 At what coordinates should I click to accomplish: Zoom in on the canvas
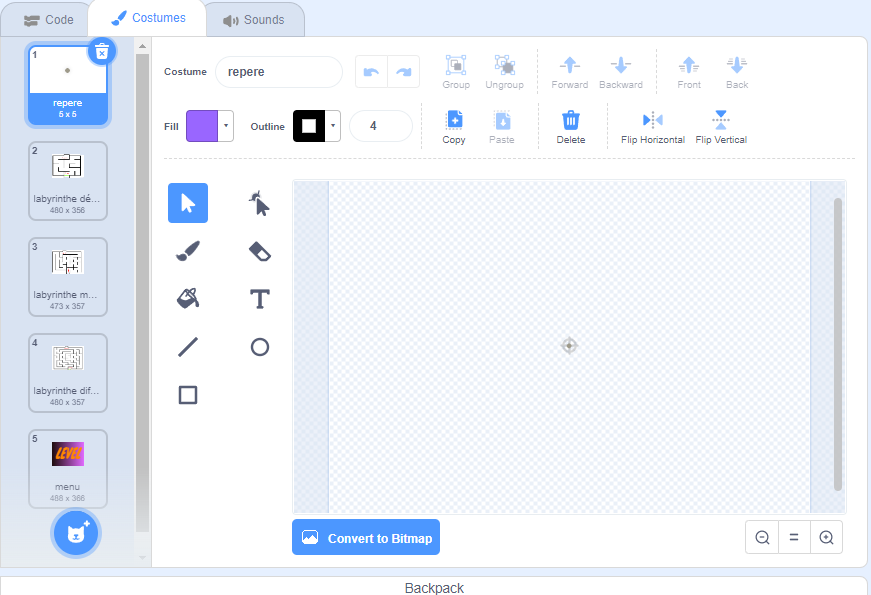(x=827, y=537)
